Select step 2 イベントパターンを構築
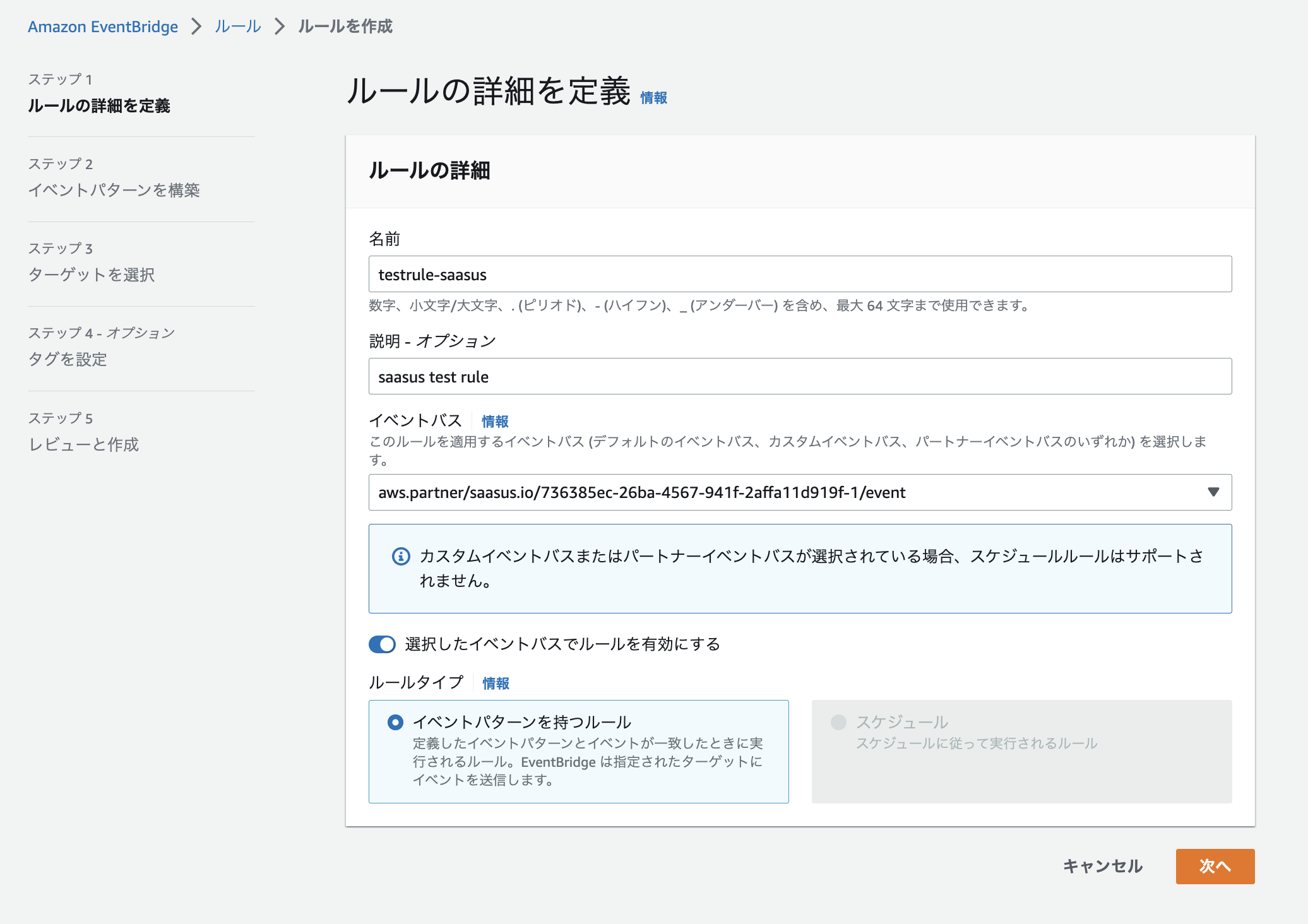This screenshot has height=924, width=1308. (x=114, y=190)
